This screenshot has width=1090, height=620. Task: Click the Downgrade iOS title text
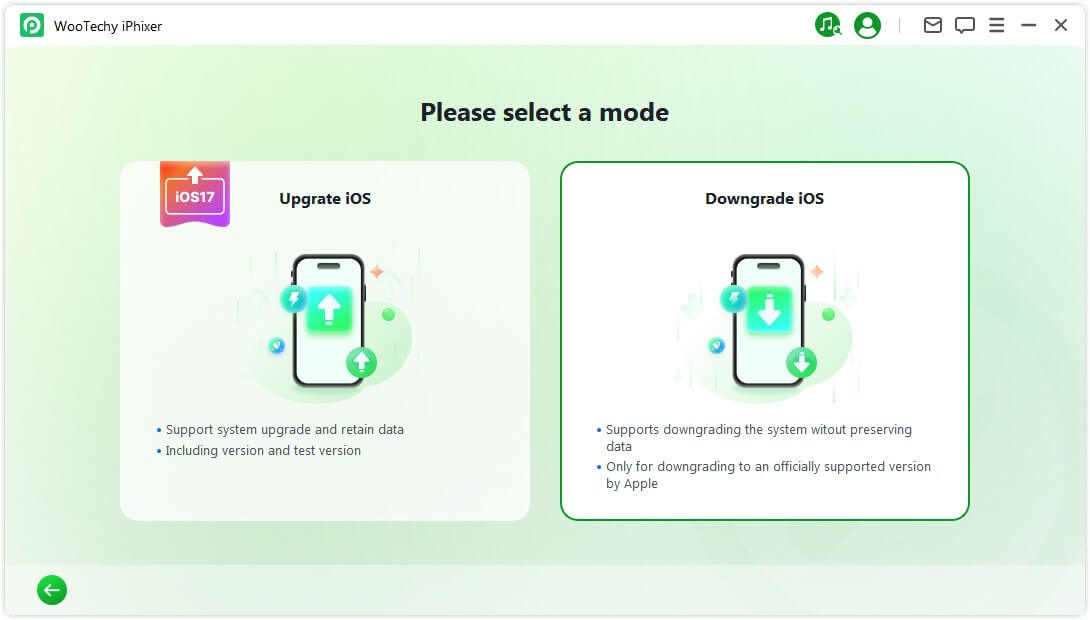click(x=764, y=198)
